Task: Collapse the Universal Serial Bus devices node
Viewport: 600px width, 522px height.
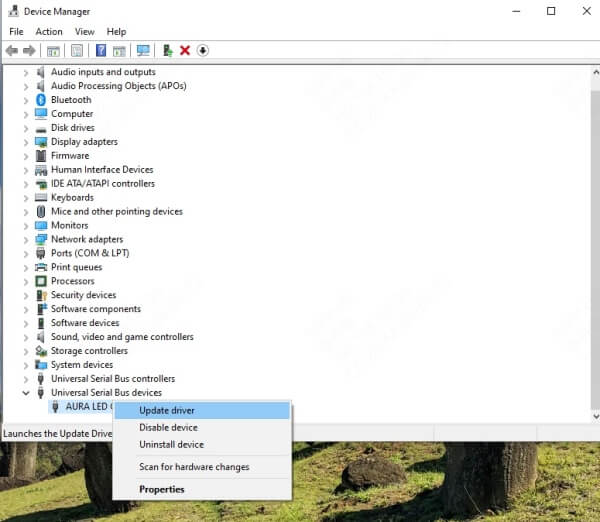Action: (x=26, y=393)
